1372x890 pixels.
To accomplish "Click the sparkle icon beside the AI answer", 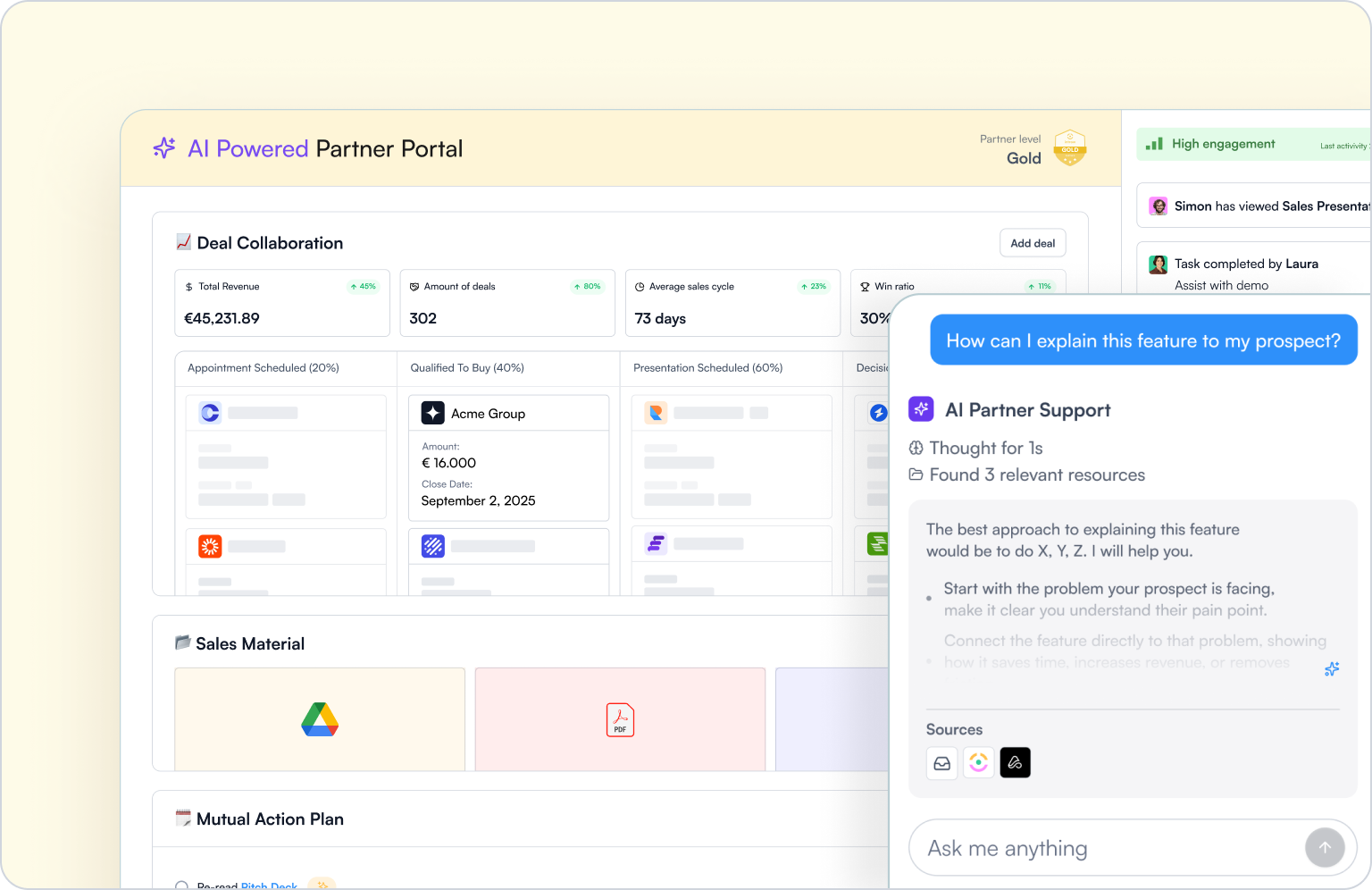I will [x=1332, y=668].
